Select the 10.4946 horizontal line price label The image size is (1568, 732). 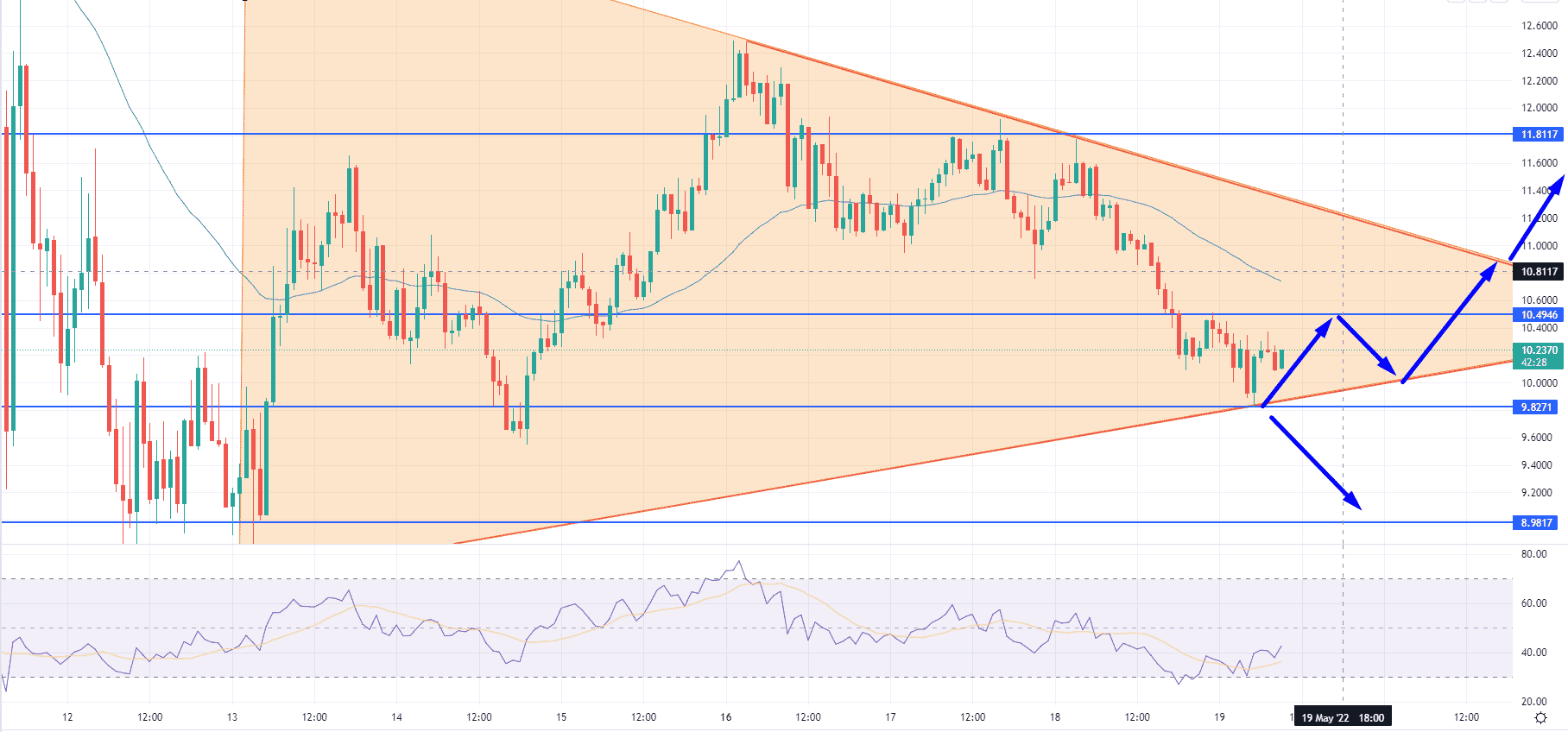[1539, 315]
